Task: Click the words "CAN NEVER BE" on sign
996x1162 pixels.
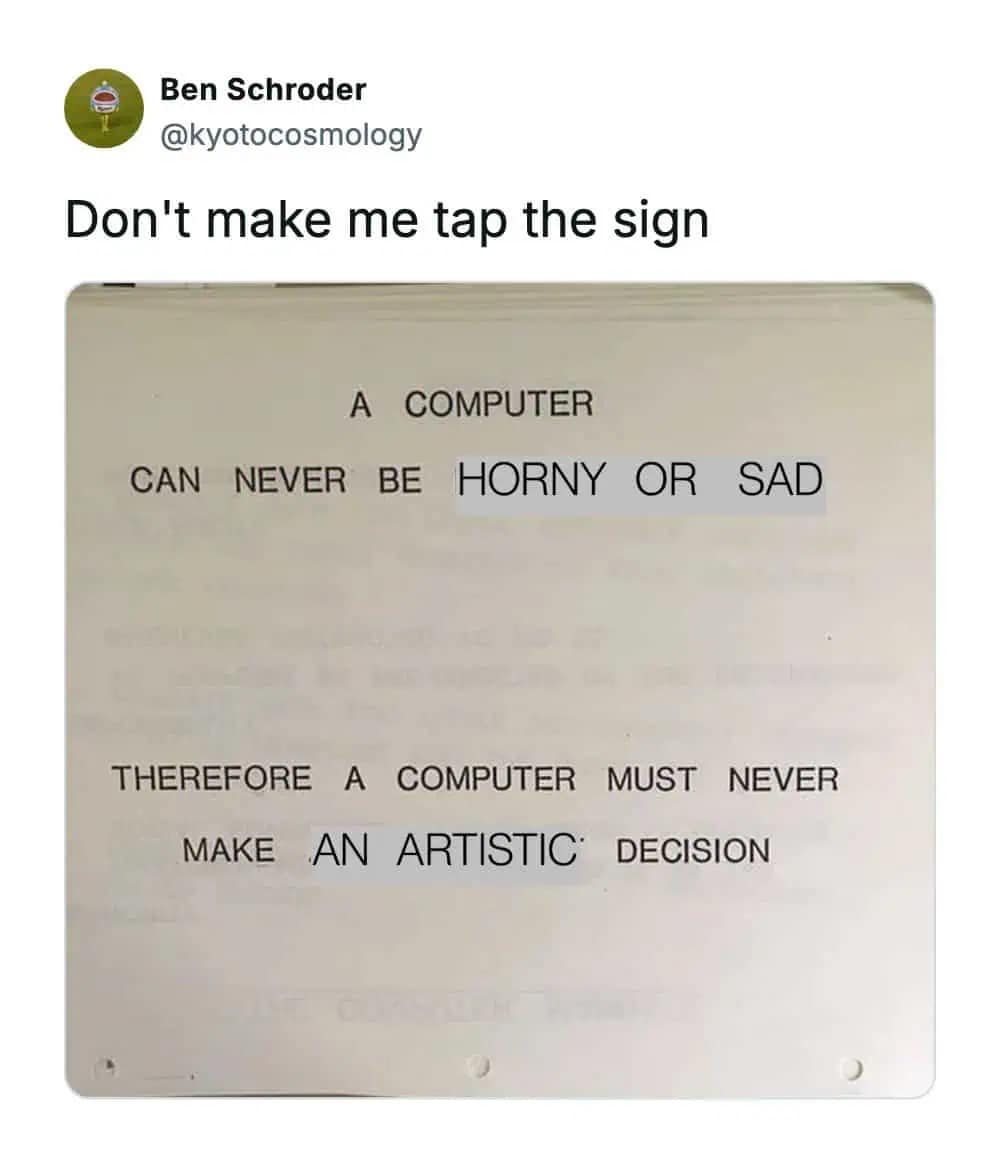Action: (276, 480)
